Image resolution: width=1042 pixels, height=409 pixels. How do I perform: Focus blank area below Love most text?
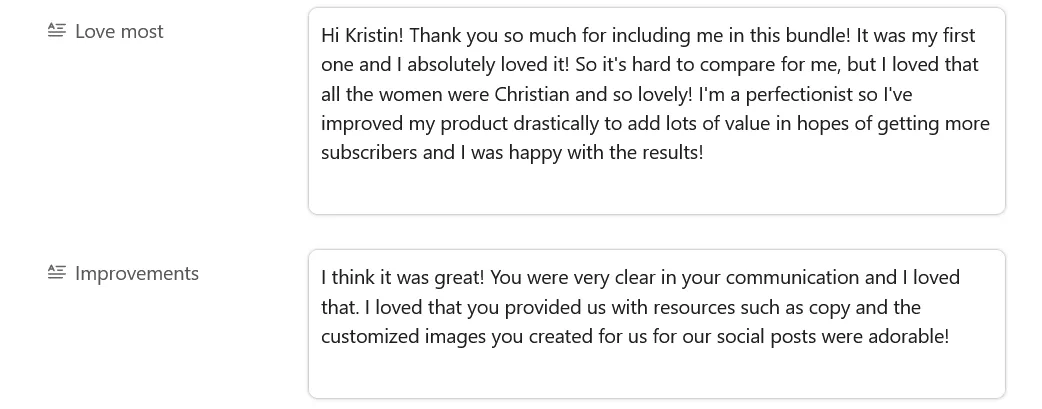(x=656, y=188)
